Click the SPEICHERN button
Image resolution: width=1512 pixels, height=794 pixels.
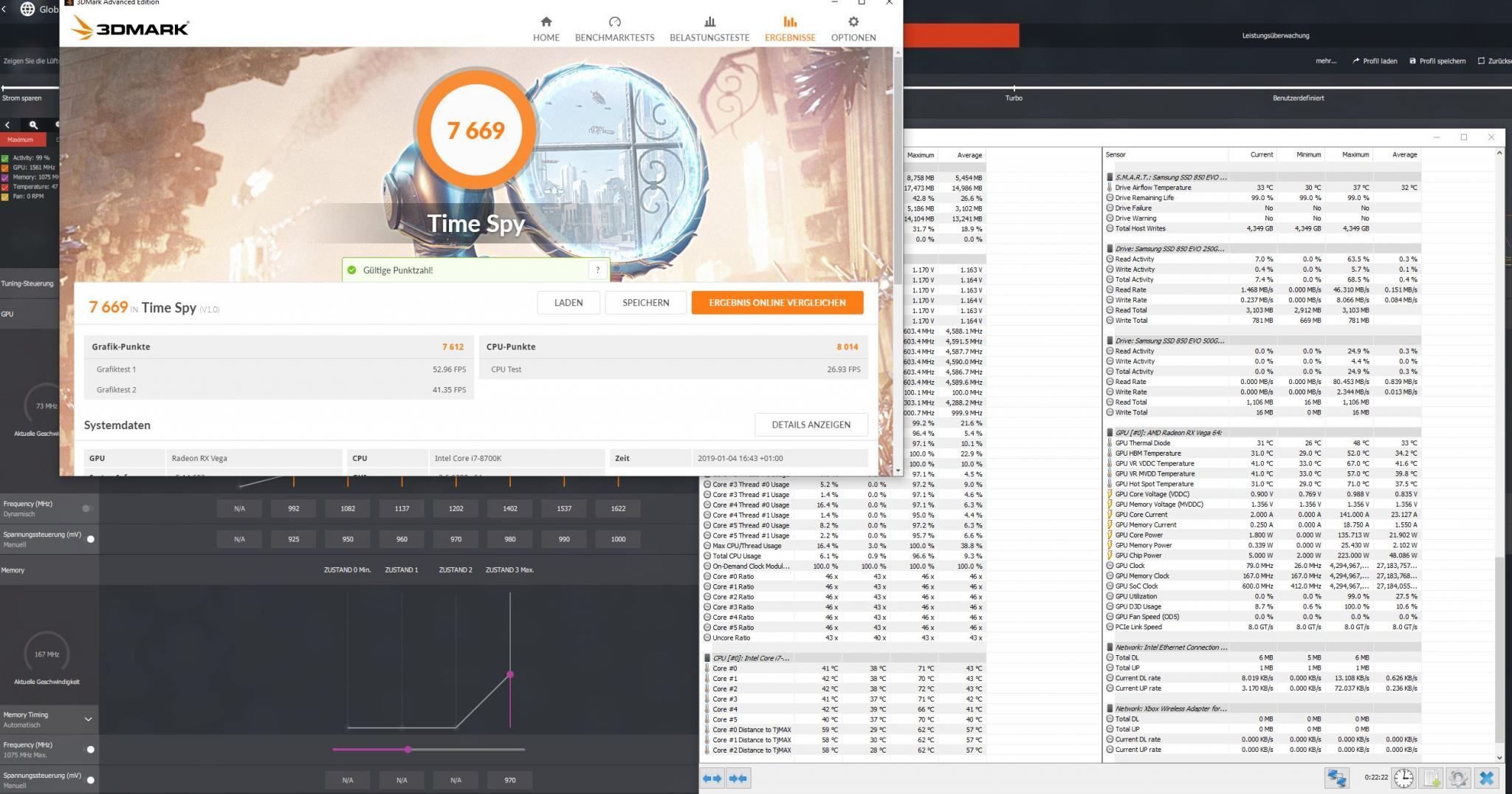pyautogui.click(x=645, y=302)
